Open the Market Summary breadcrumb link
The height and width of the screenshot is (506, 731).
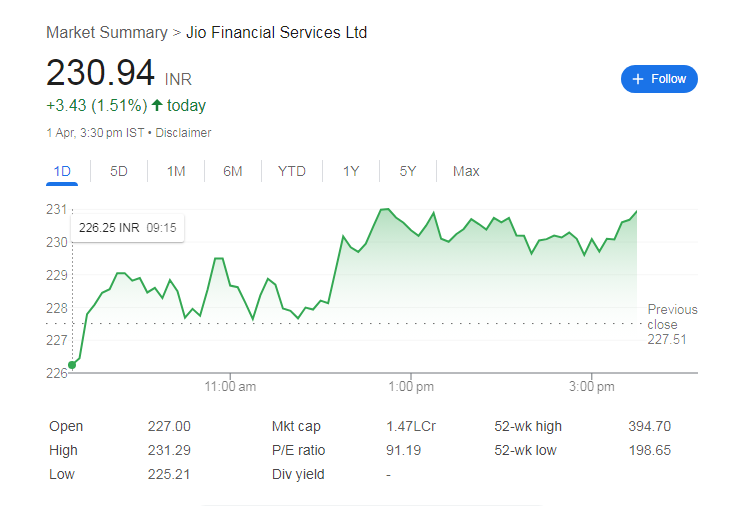tap(107, 33)
